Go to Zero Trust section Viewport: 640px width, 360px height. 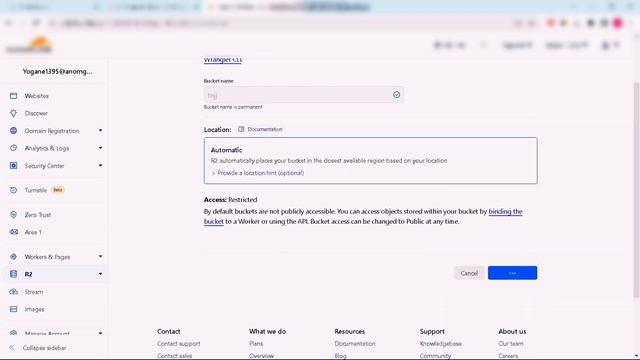pyautogui.click(x=38, y=215)
